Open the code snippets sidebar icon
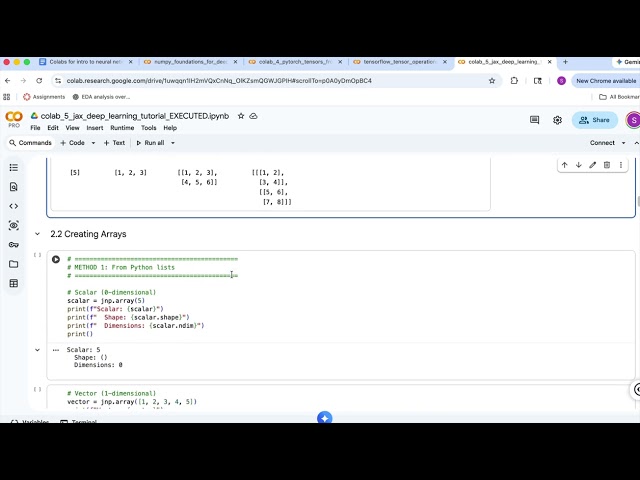640x480 pixels. (13, 206)
